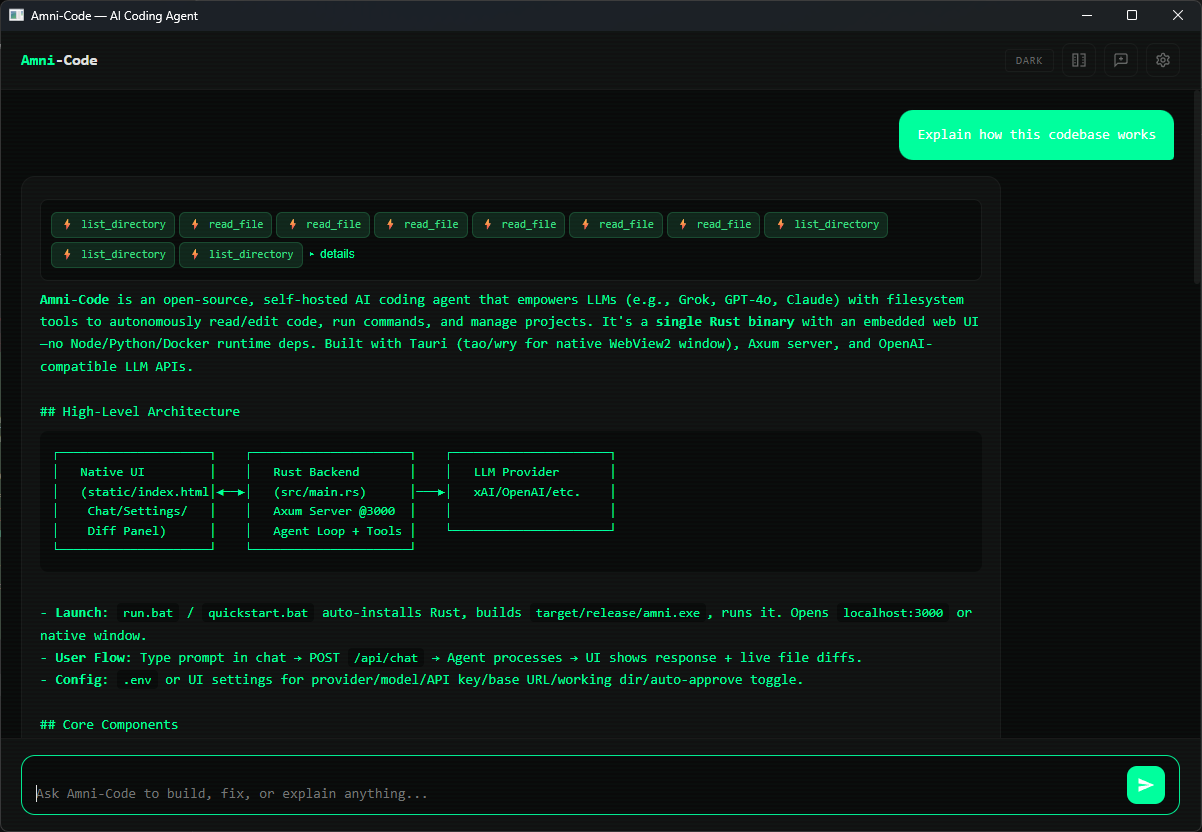Open settings with the gear icon

pos(1162,60)
